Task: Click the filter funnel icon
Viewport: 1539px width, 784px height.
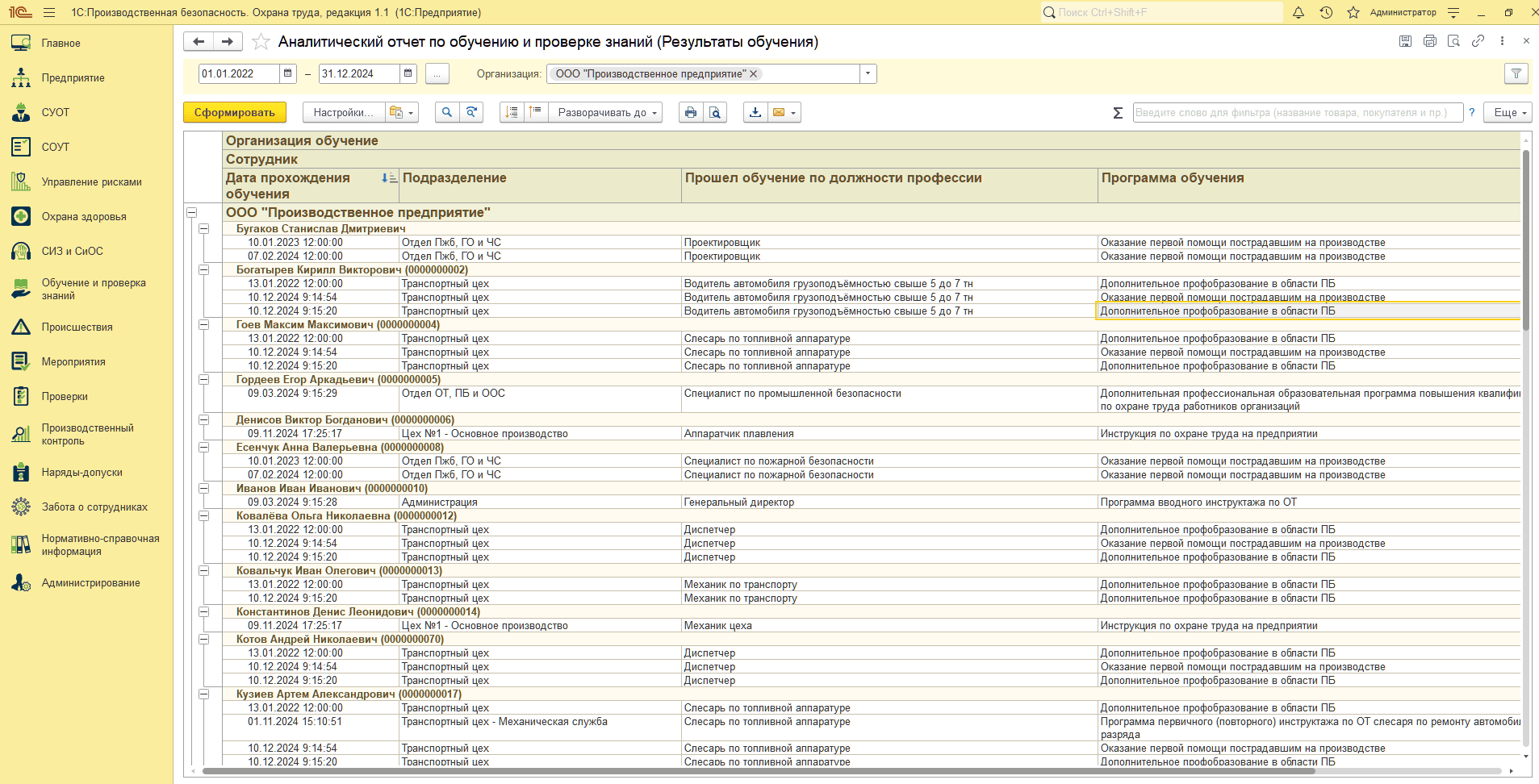Action: click(x=1516, y=73)
